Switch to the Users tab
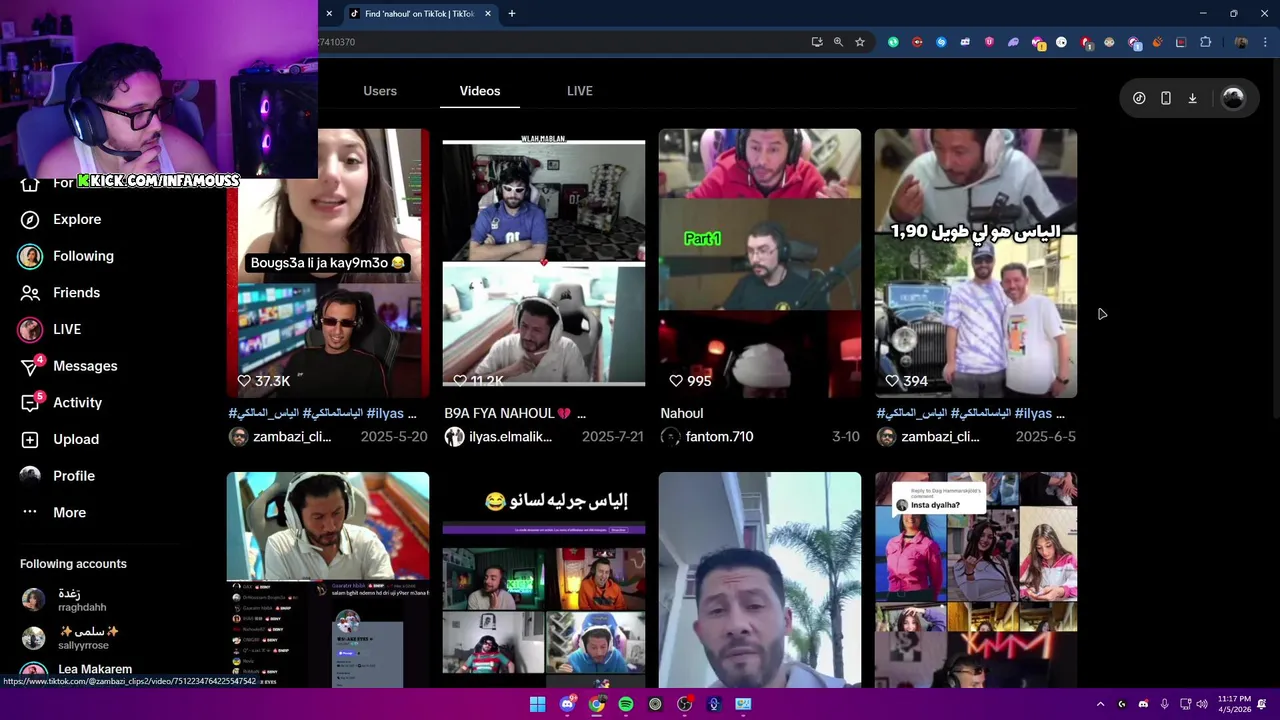 pyautogui.click(x=380, y=91)
